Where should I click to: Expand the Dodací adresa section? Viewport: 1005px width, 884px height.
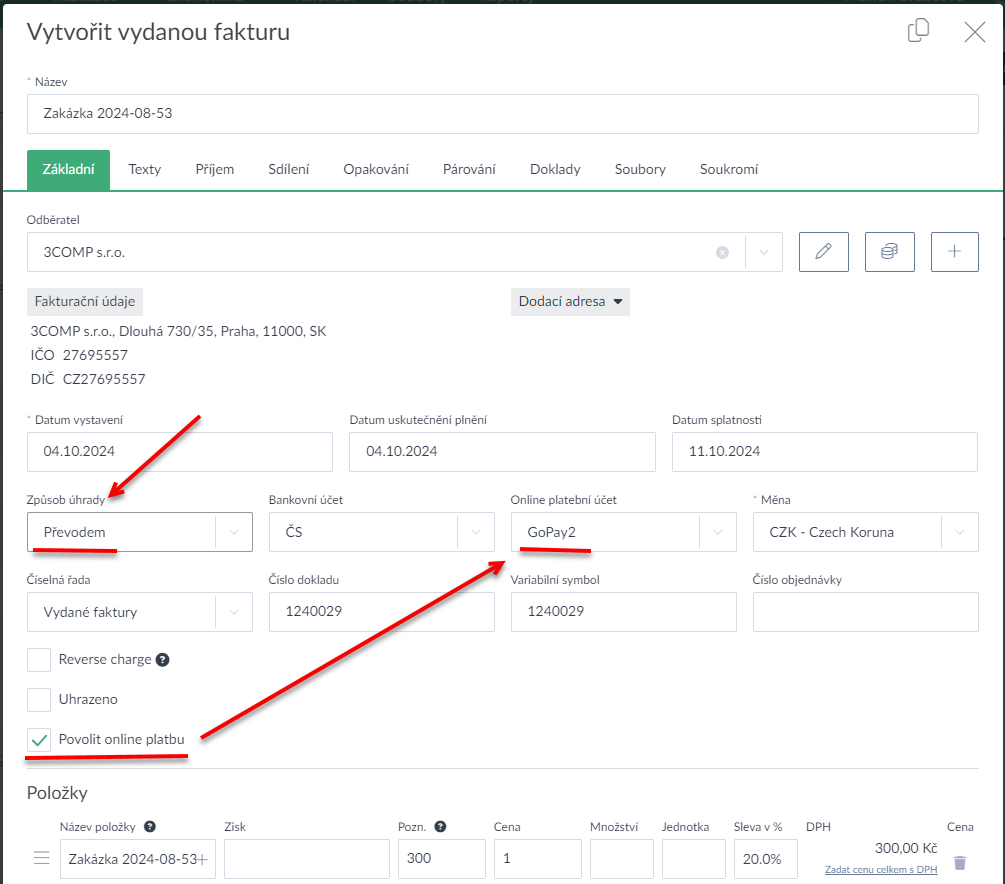pyautogui.click(x=570, y=301)
